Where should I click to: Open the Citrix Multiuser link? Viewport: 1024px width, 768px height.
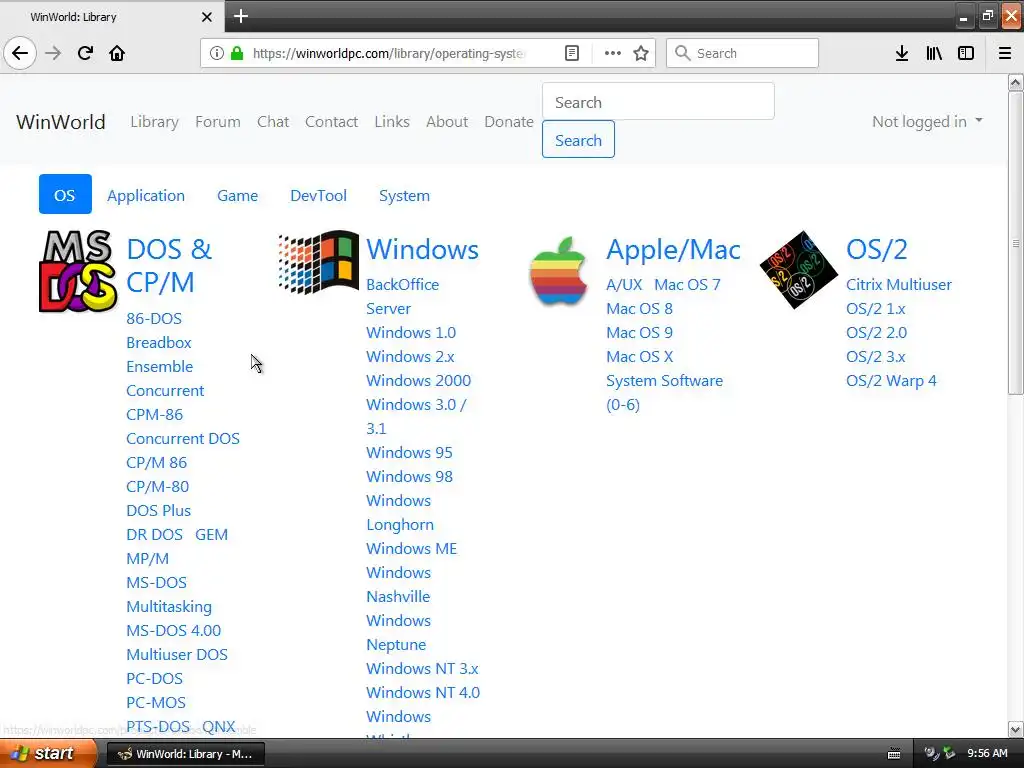pyautogui.click(x=899, y=284)
